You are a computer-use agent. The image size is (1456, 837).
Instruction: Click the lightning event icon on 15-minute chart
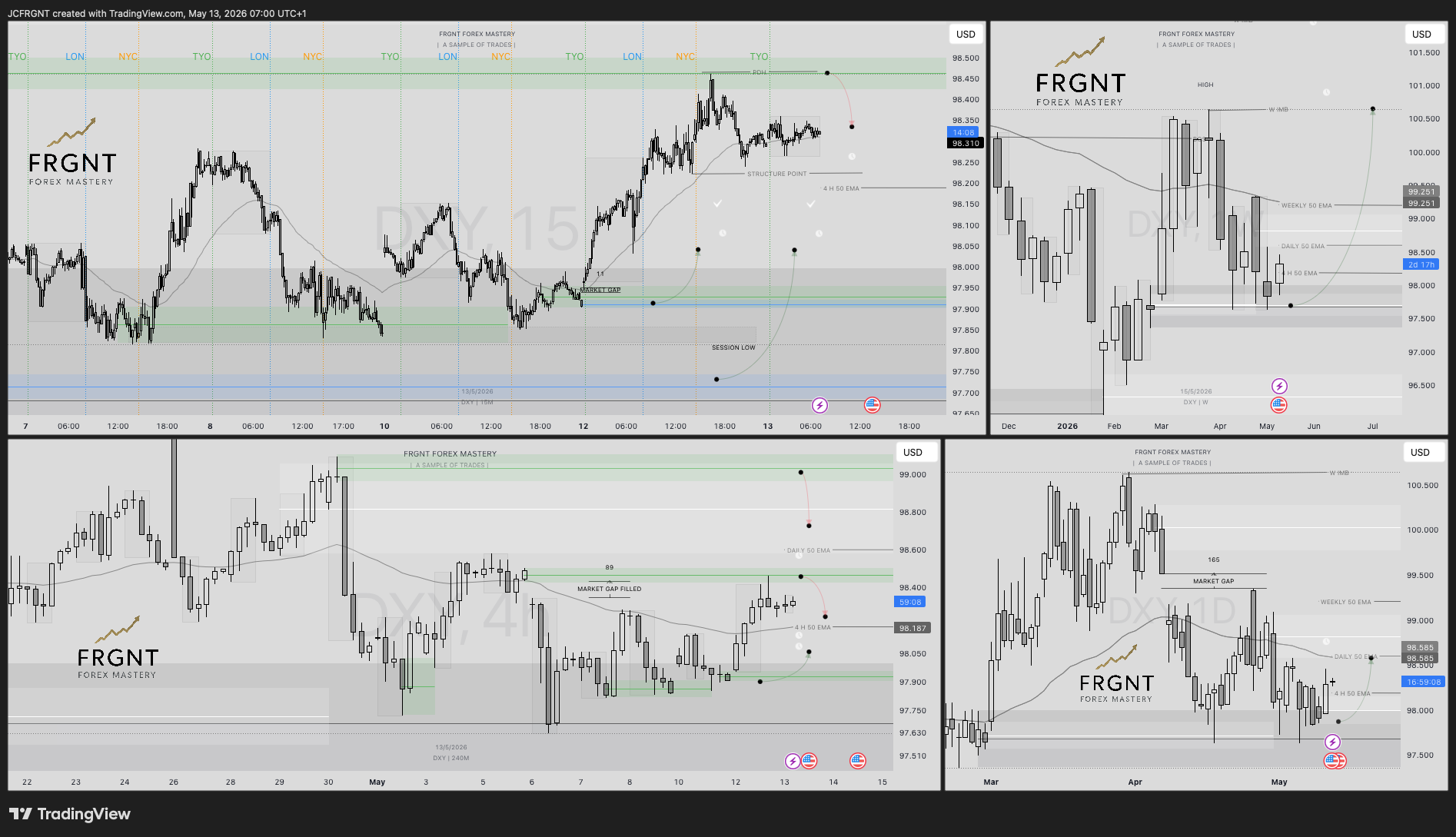820,405
